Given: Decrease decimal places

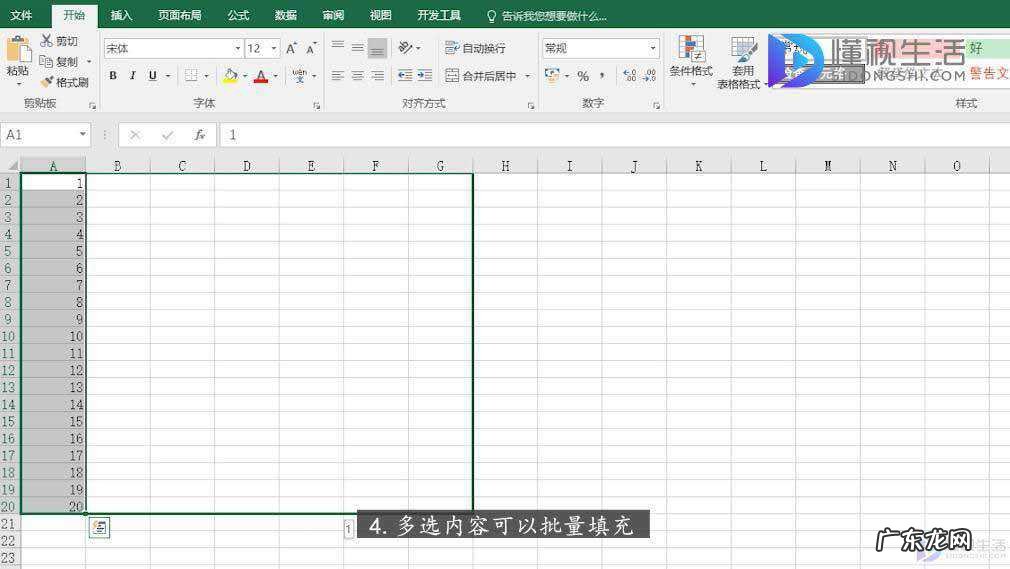Looking at the screenshot, I should 649,75.
